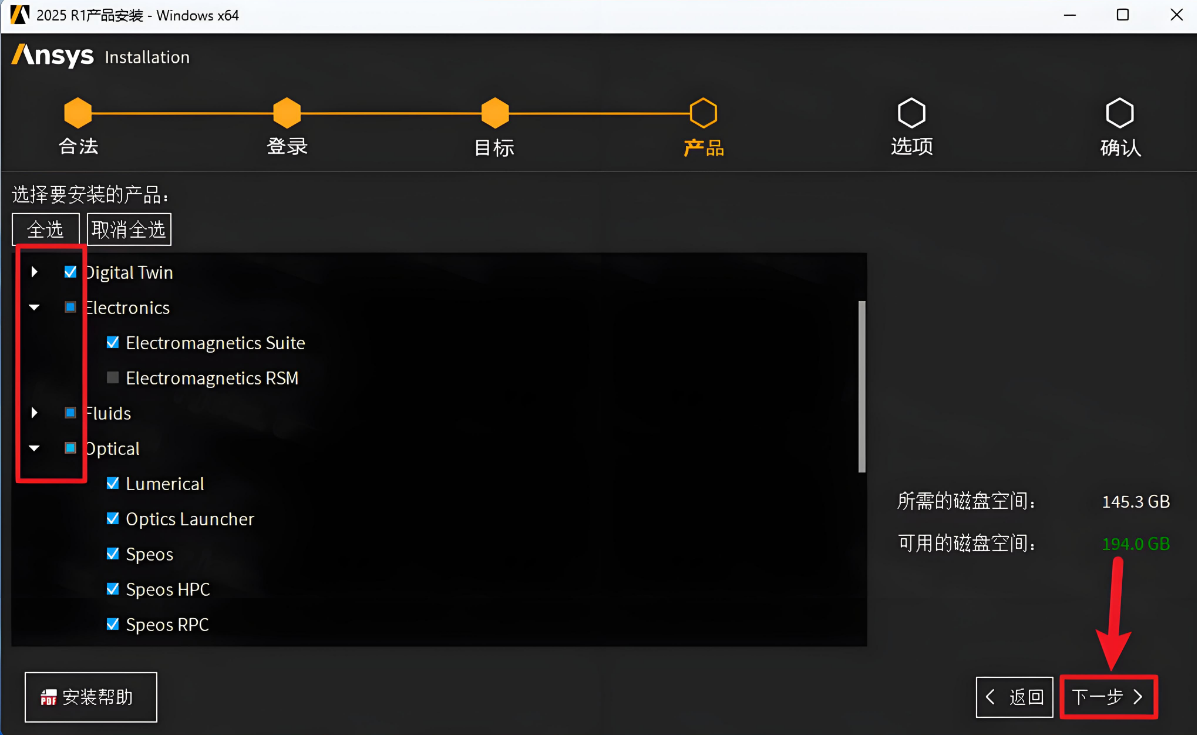Click 取消全选 to deselect all

click(129, 229)
